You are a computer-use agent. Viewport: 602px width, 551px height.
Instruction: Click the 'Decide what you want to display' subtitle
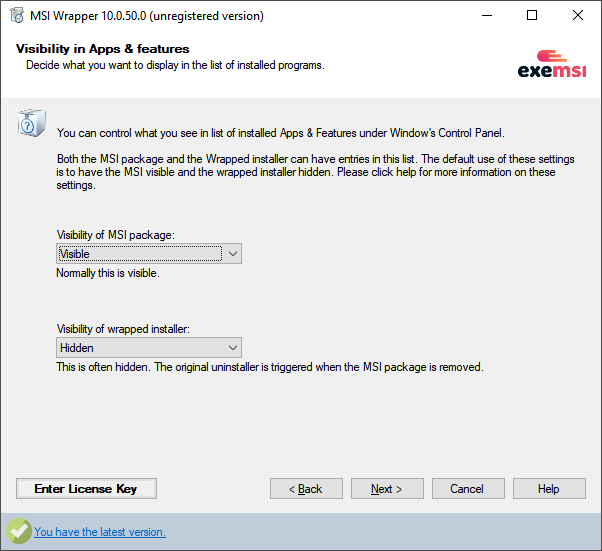pos(175,65)
